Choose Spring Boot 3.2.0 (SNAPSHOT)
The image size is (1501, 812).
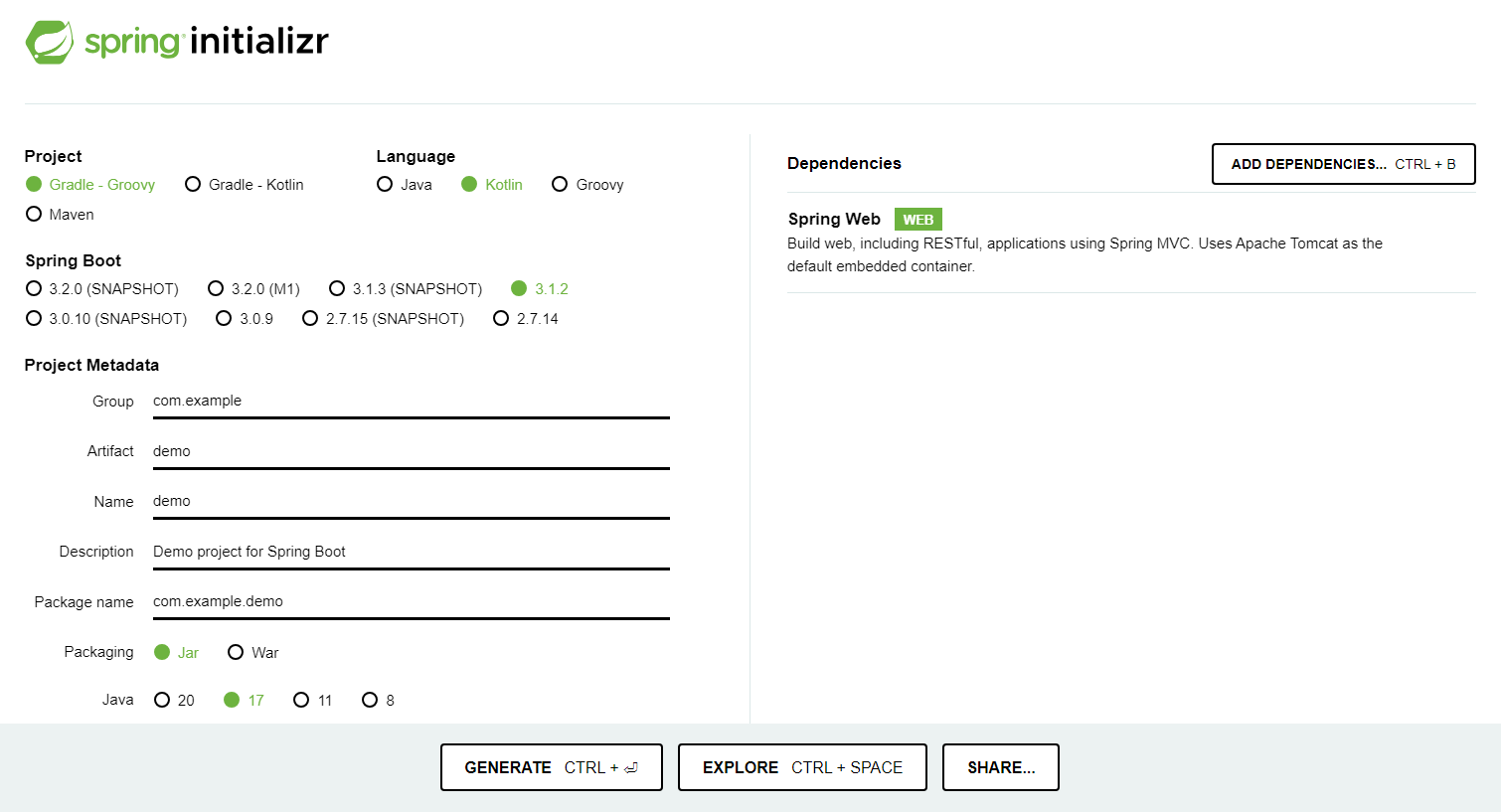(102, 289)
